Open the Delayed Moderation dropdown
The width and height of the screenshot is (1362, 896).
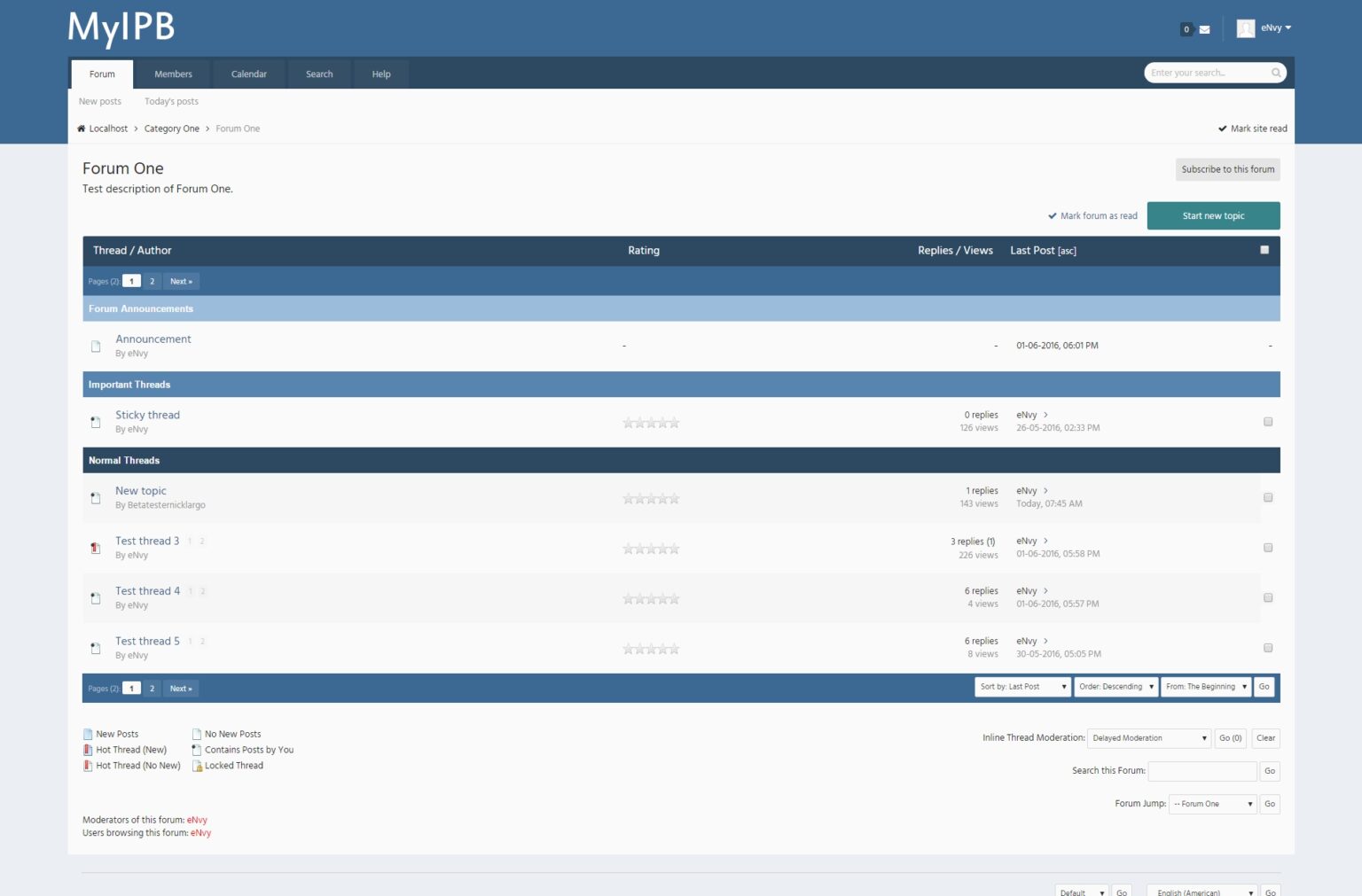[1148, 737]
